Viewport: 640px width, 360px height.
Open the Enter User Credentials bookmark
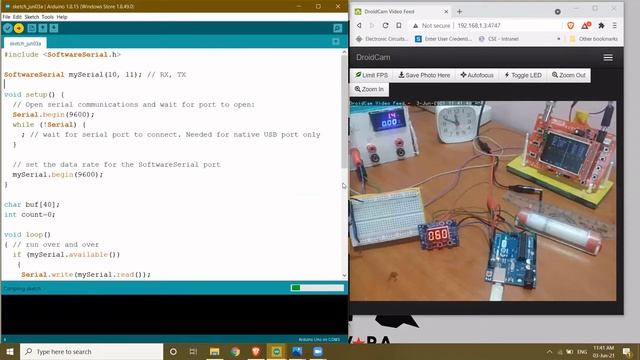443,39
